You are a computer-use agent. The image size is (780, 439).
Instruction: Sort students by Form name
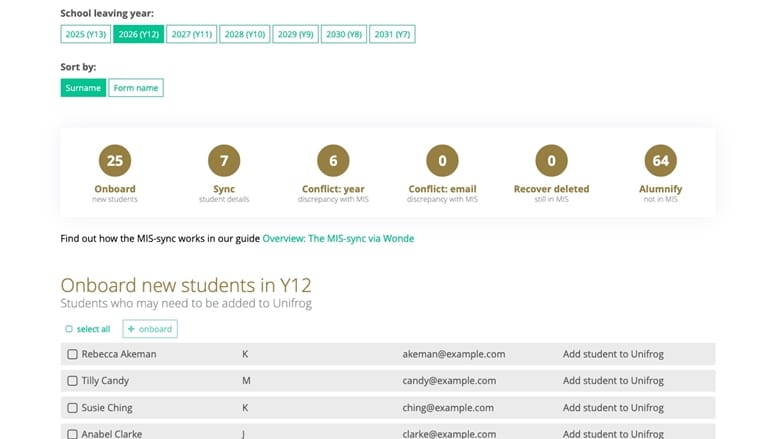[x=136, y=88]
